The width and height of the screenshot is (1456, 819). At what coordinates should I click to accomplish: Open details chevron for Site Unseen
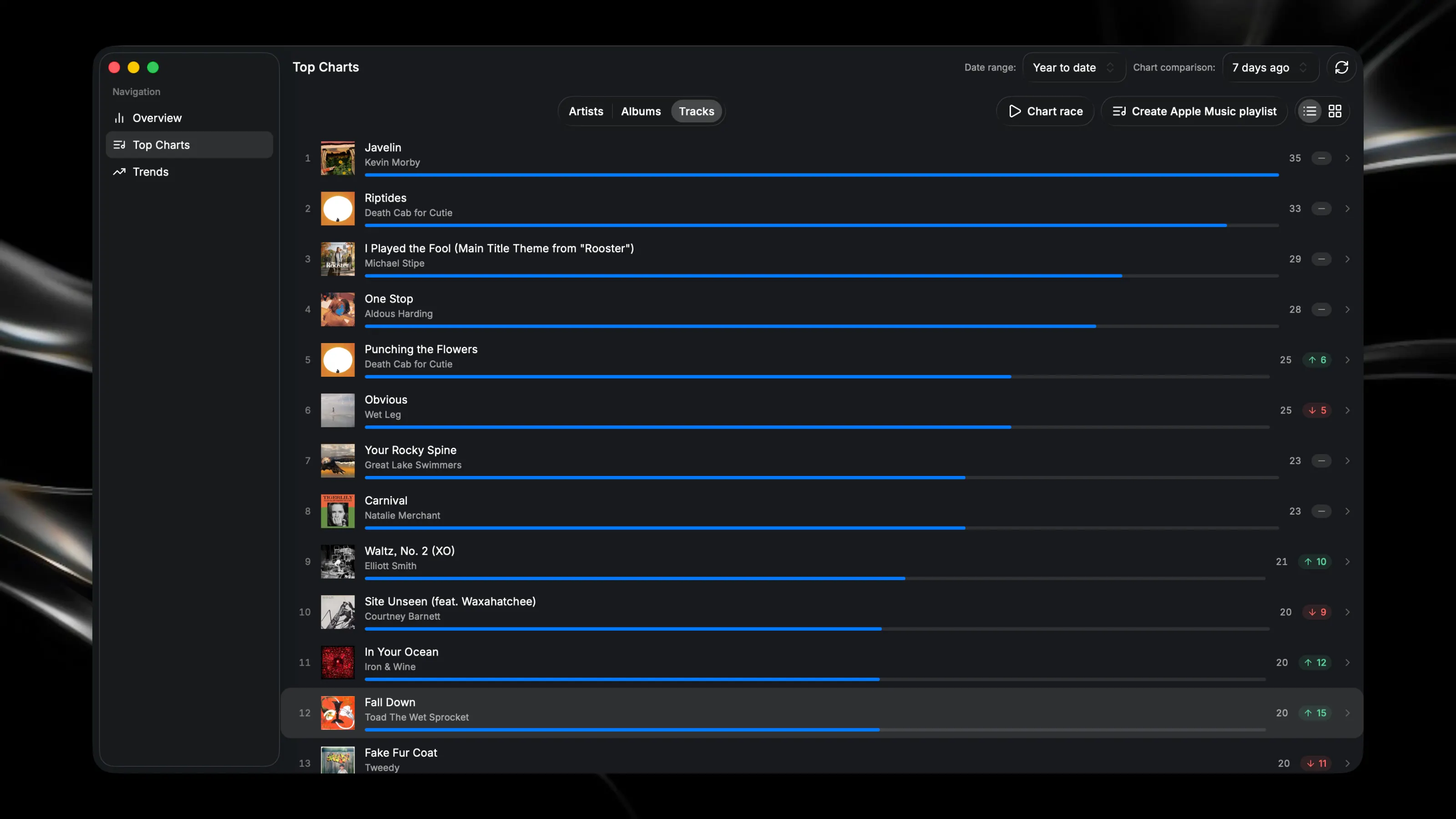tap(1347, 612)
